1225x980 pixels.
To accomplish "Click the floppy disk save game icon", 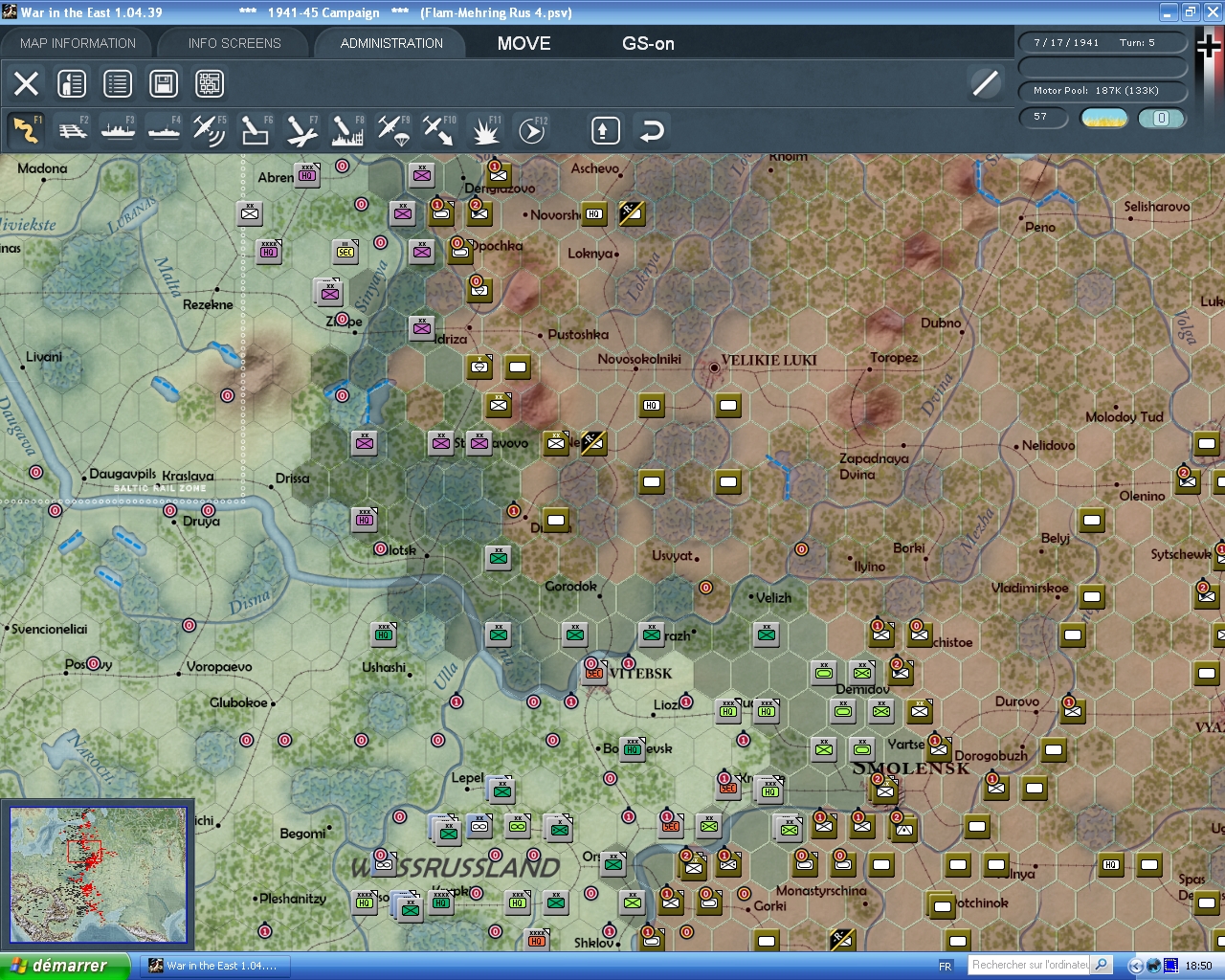I will (164, 83).
